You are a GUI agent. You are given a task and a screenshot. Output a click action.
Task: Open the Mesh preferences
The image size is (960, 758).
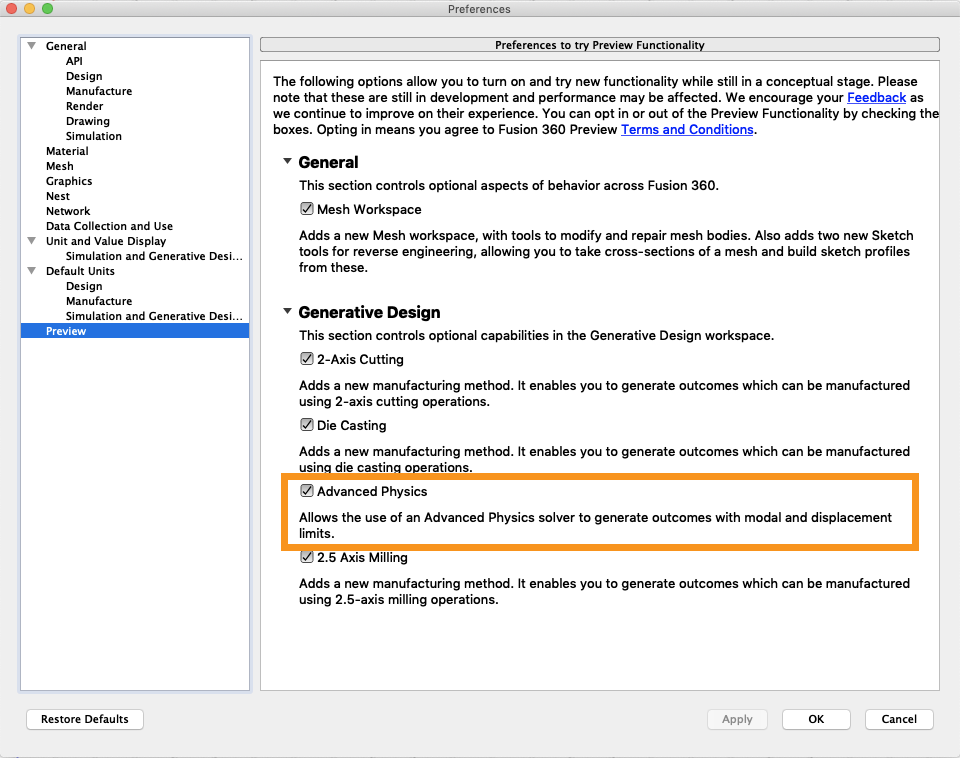coord(60,166)
